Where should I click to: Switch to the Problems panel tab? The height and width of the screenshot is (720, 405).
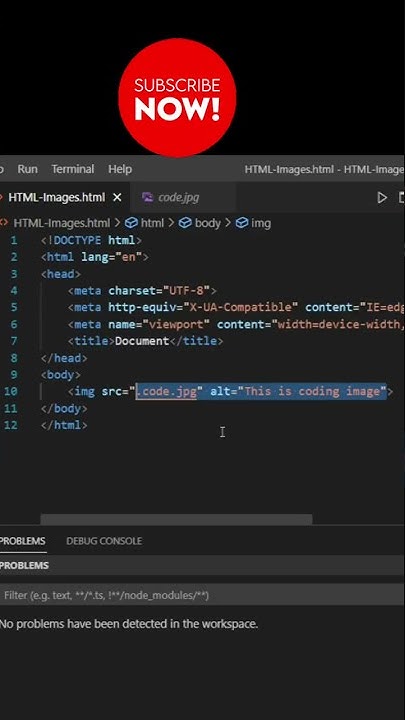[x=22, y=541]
